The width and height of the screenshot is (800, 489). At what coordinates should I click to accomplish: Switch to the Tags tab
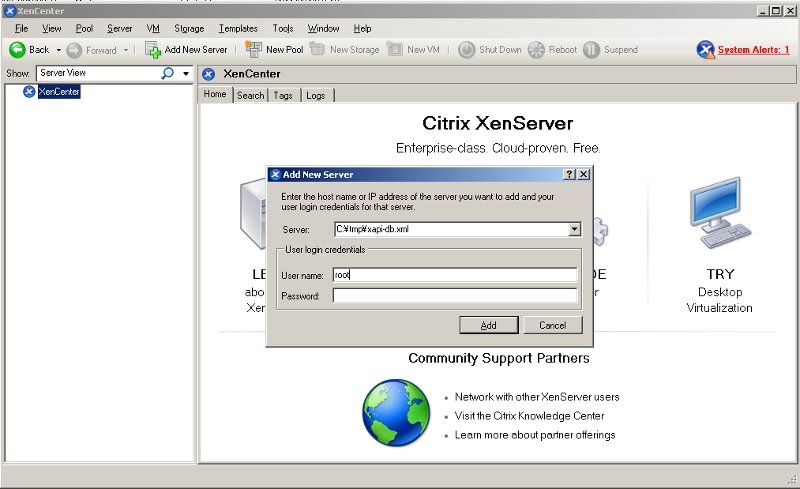[283, 95]
